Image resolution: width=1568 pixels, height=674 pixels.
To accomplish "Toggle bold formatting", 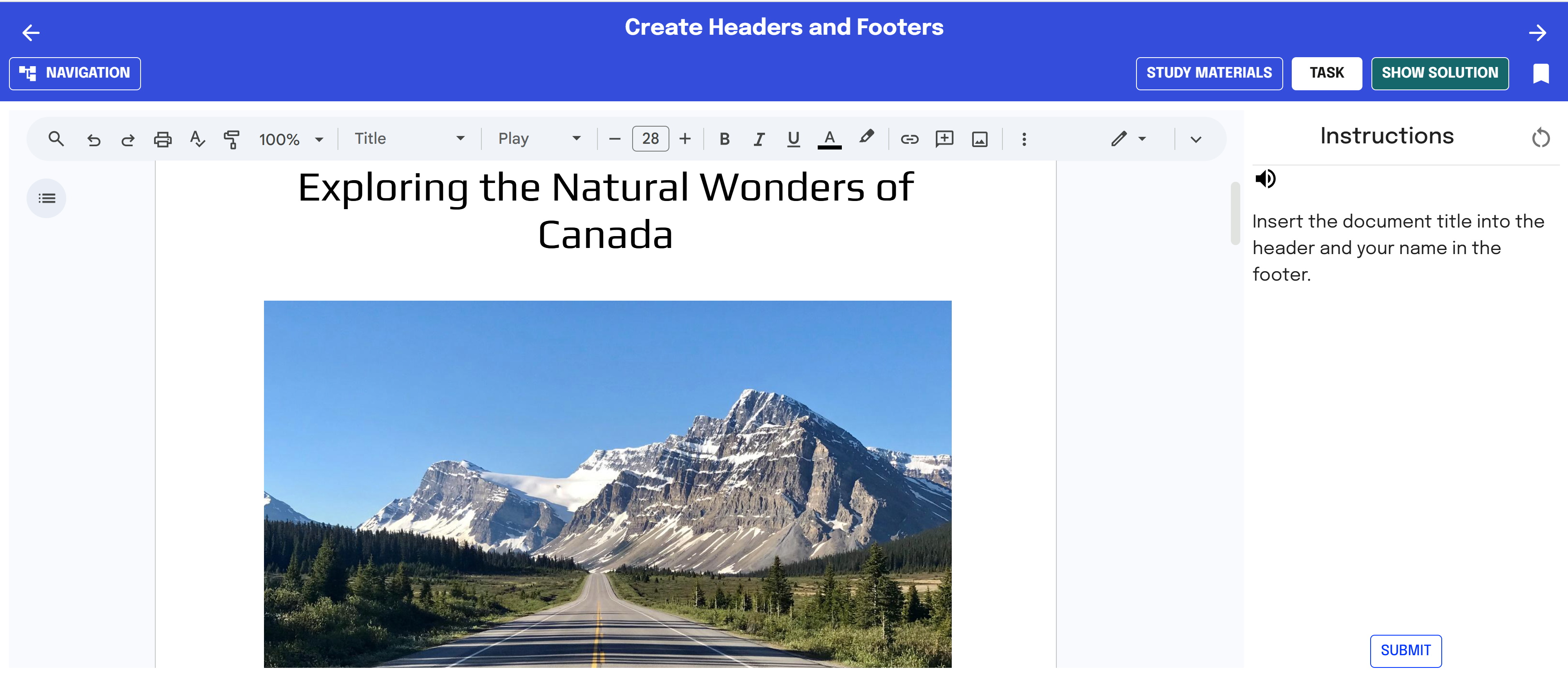I will point(725,139).
